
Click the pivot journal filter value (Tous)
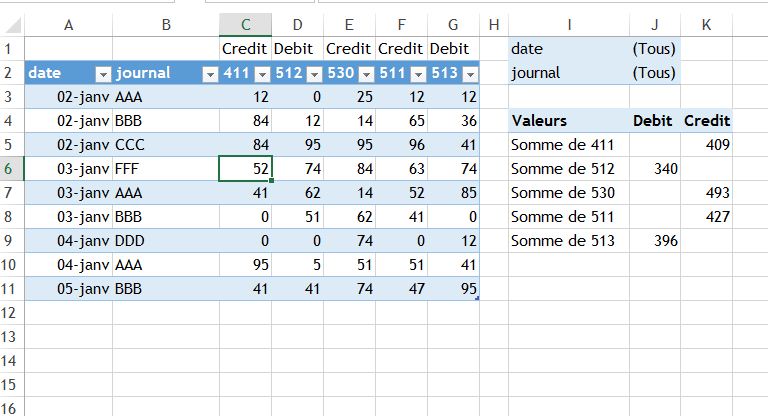654,73
